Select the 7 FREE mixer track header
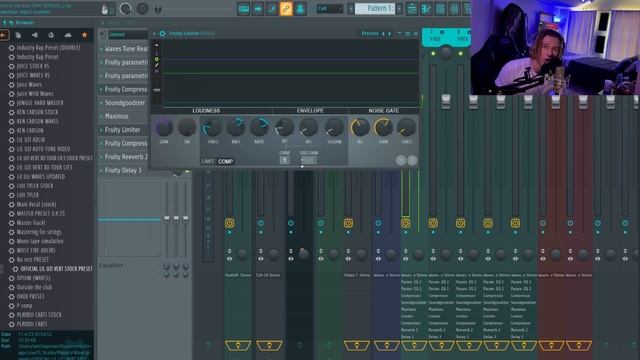 click(435, 36)
